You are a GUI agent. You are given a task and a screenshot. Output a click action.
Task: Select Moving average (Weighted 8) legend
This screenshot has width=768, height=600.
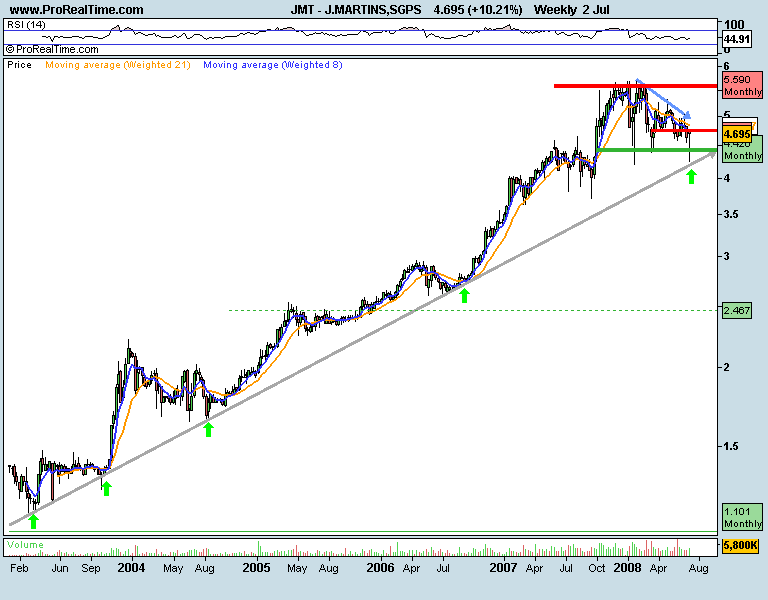(x=273, y=65)
